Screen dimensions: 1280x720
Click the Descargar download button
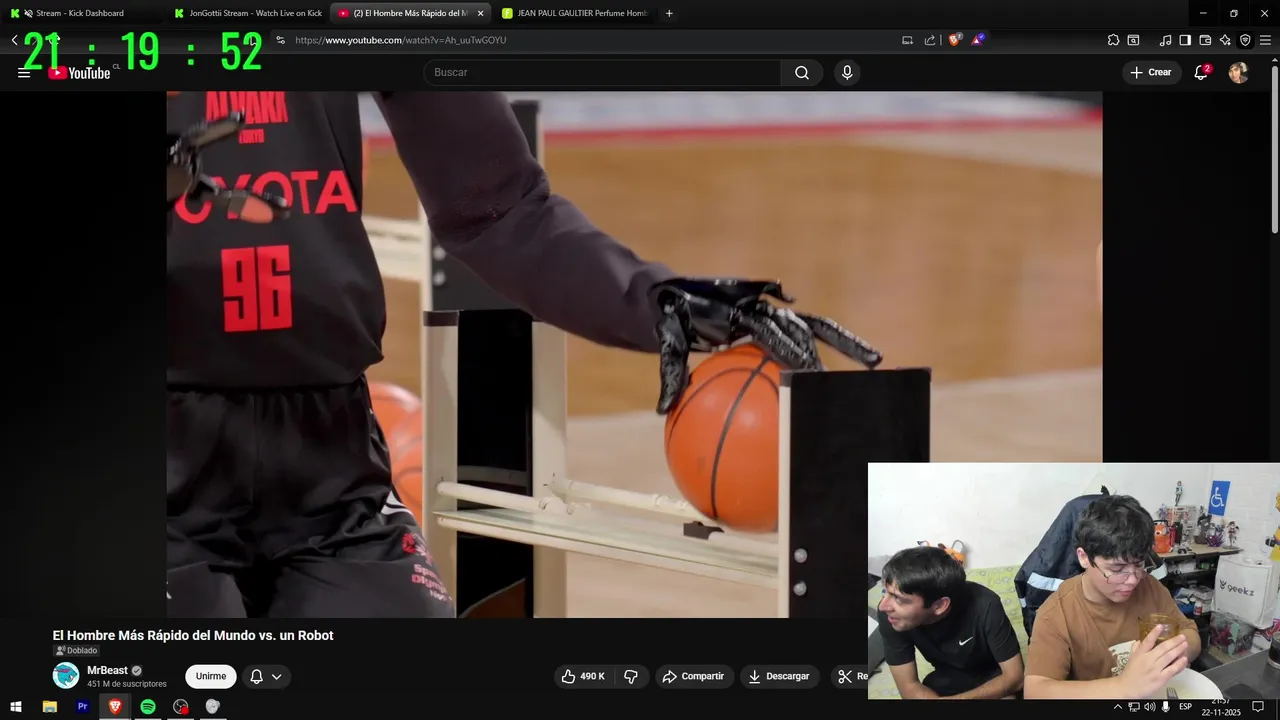(779, 676)
